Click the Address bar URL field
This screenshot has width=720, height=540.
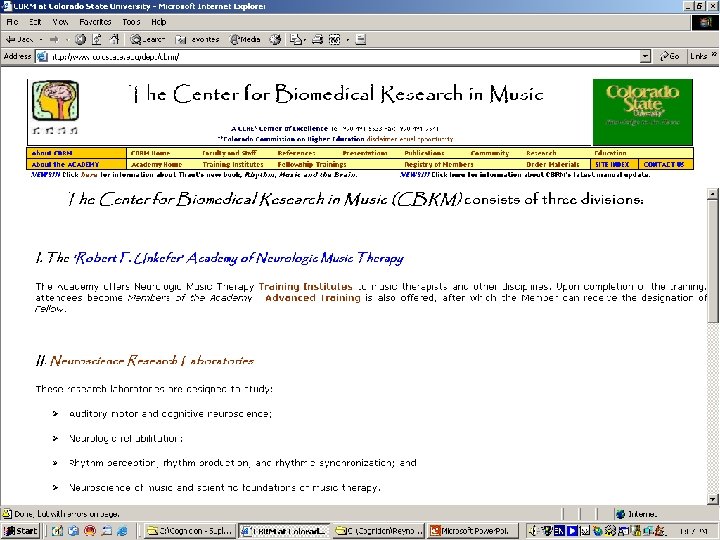pyautogui.click(x=344, y=56)
